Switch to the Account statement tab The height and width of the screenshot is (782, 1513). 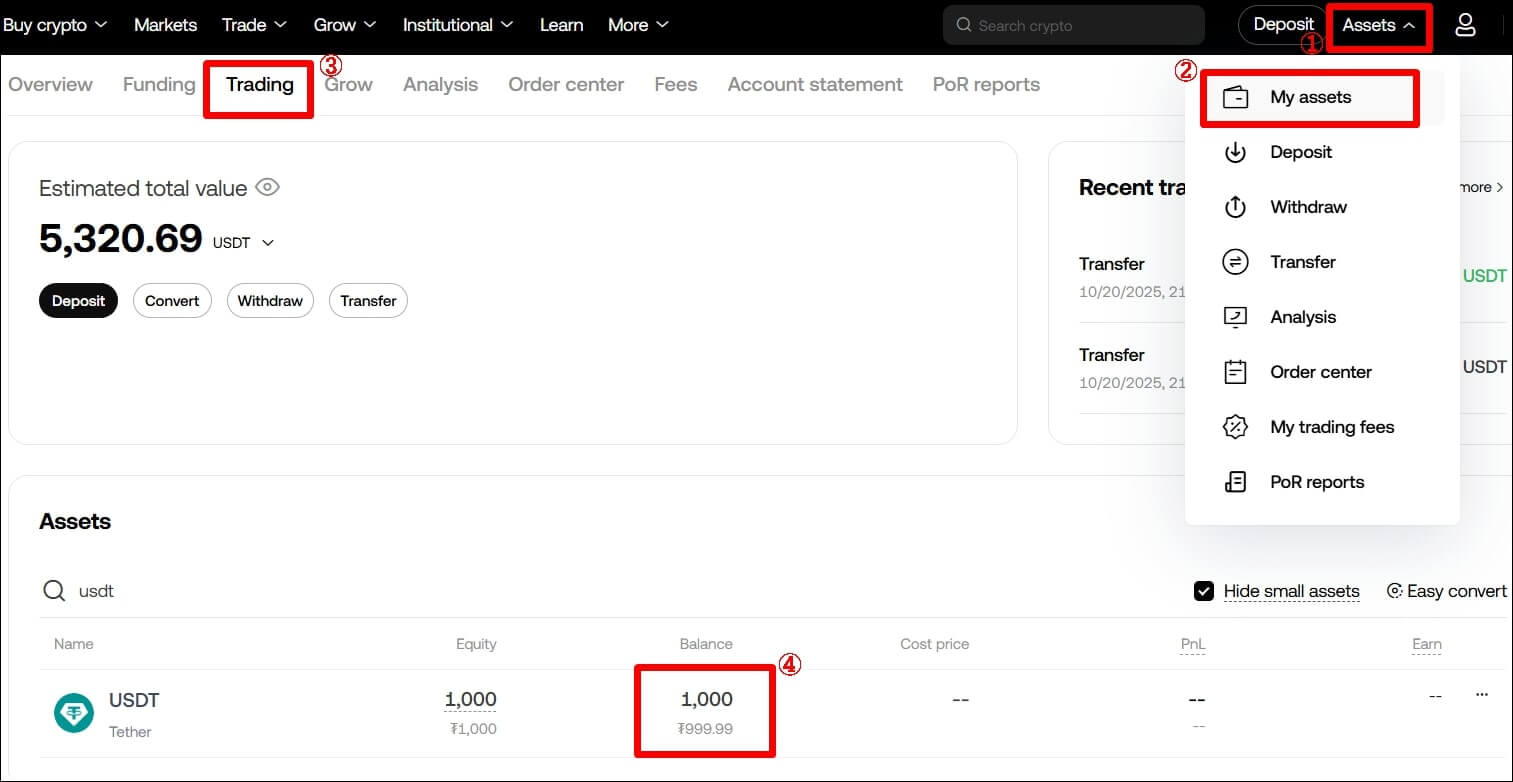click(x=815, y=85)
